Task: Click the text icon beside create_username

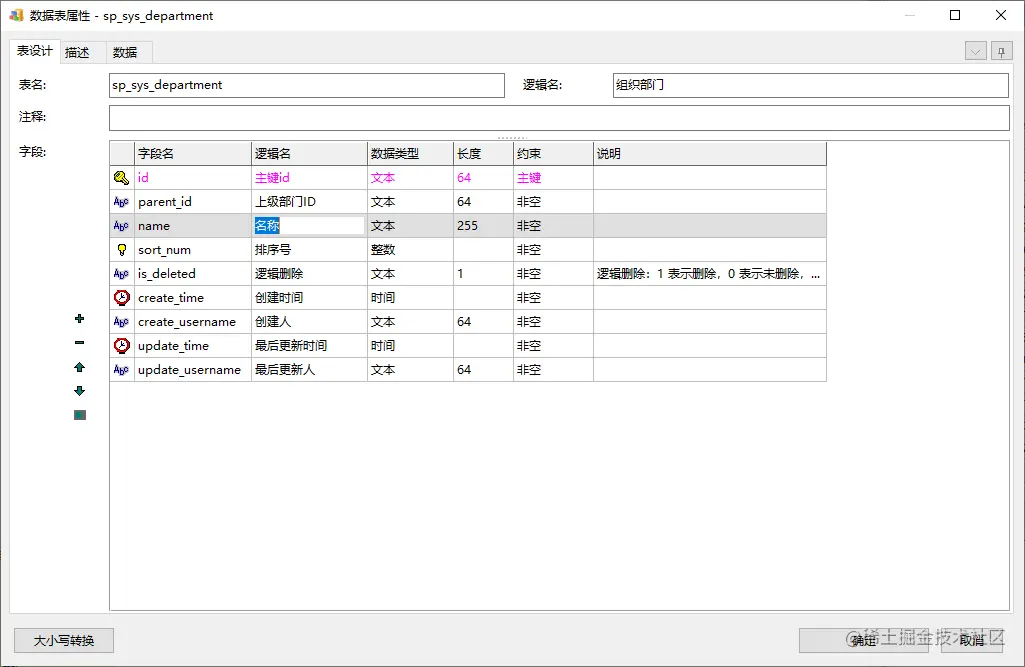Action: click(x=122, y=322)
